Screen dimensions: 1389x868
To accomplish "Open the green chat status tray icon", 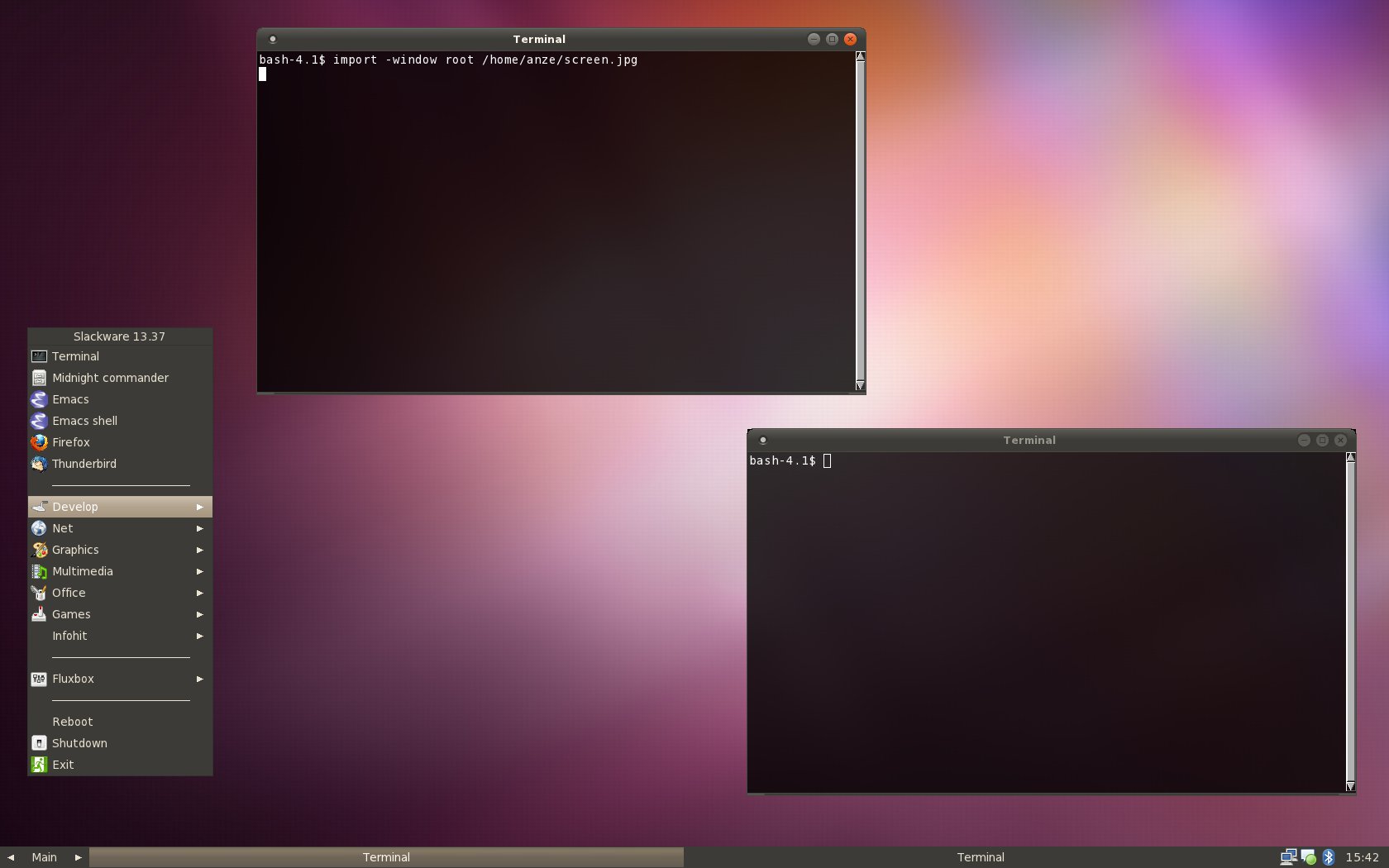I will [x=1308, y=857].
